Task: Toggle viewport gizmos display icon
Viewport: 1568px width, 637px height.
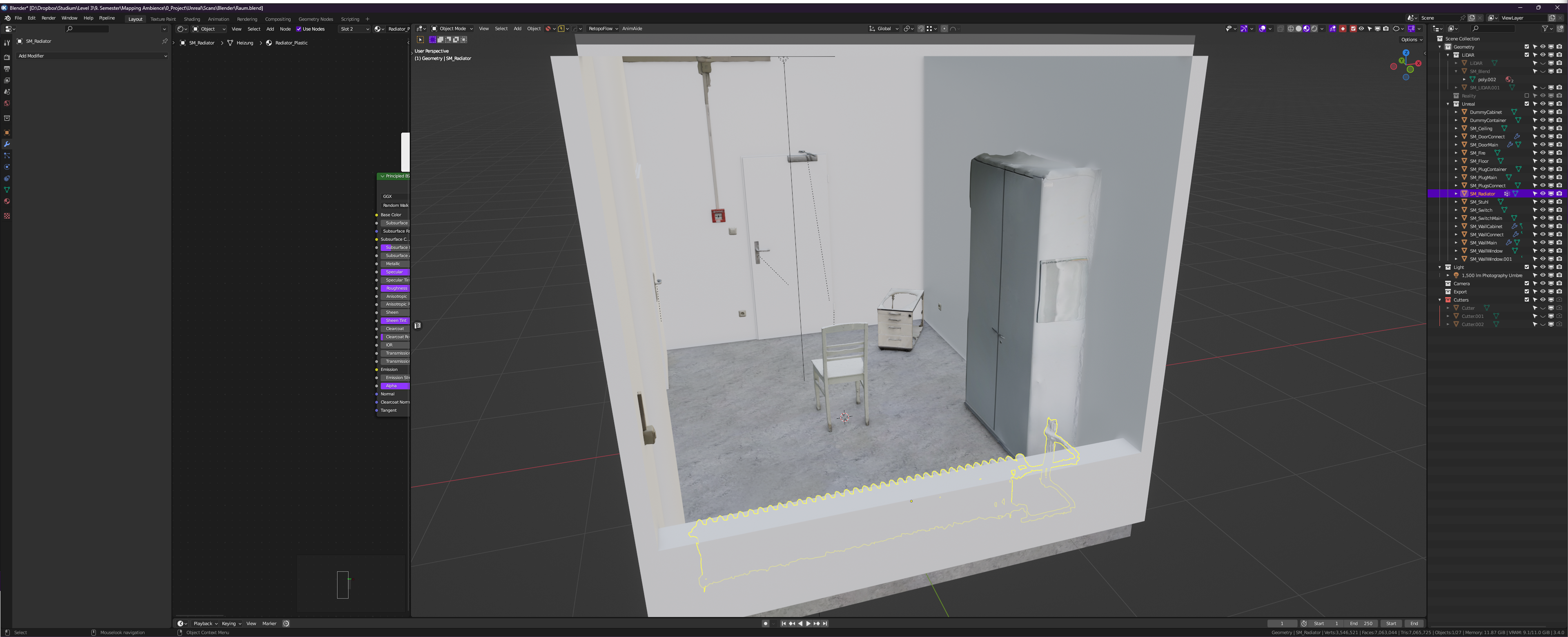Action: pyautogui.click(x=1243, y=29)
